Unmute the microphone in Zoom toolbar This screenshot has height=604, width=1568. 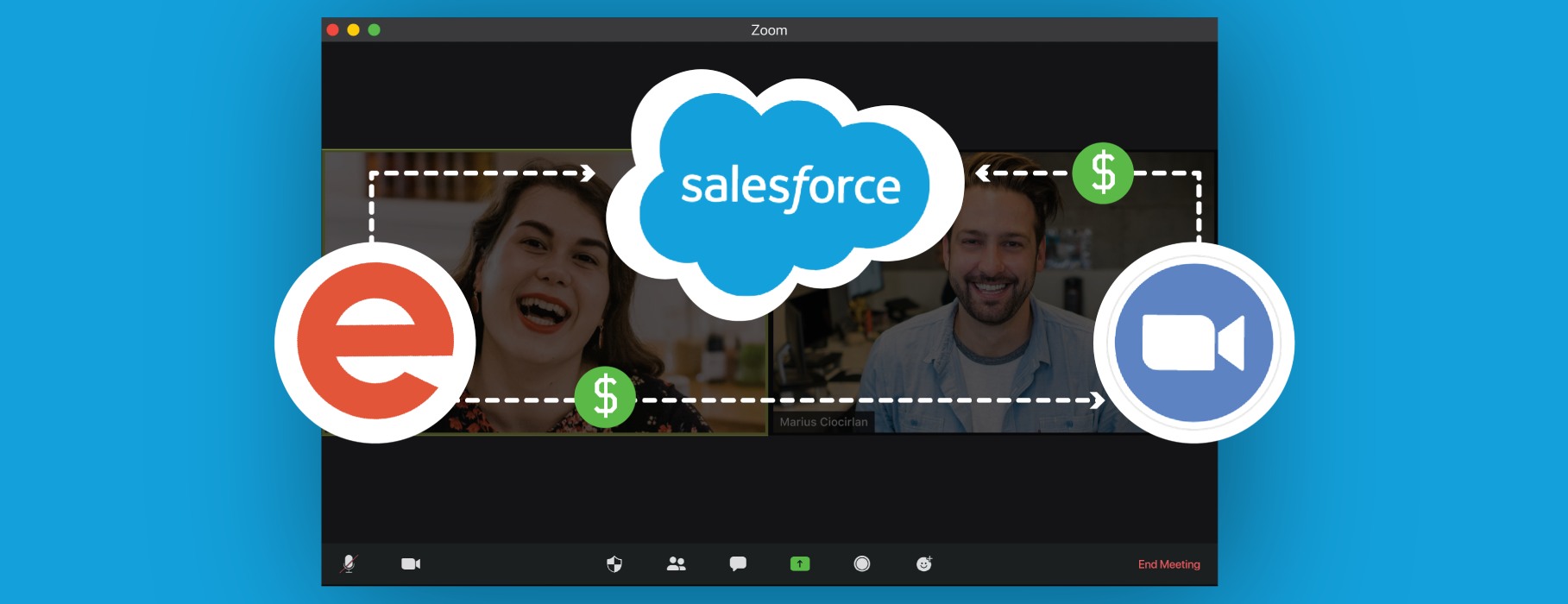point(349,563)
